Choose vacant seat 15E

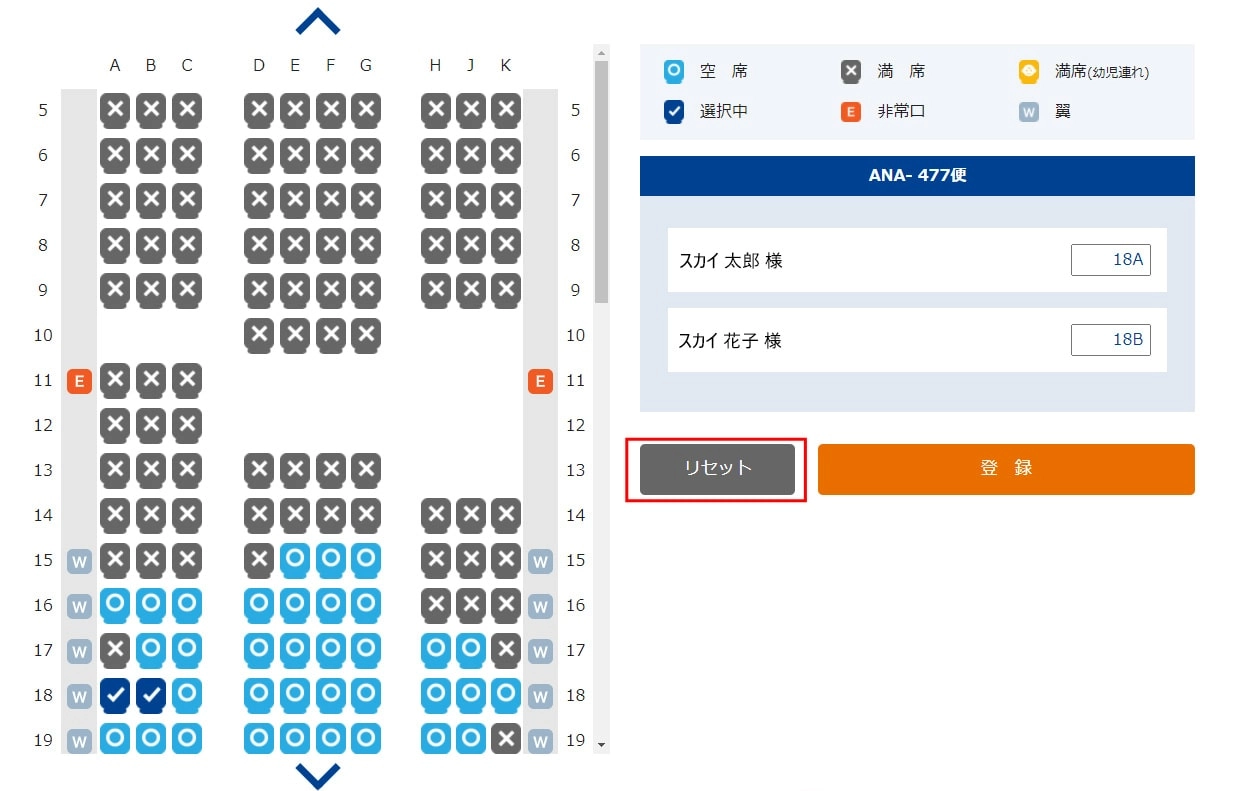pos(295,560)
